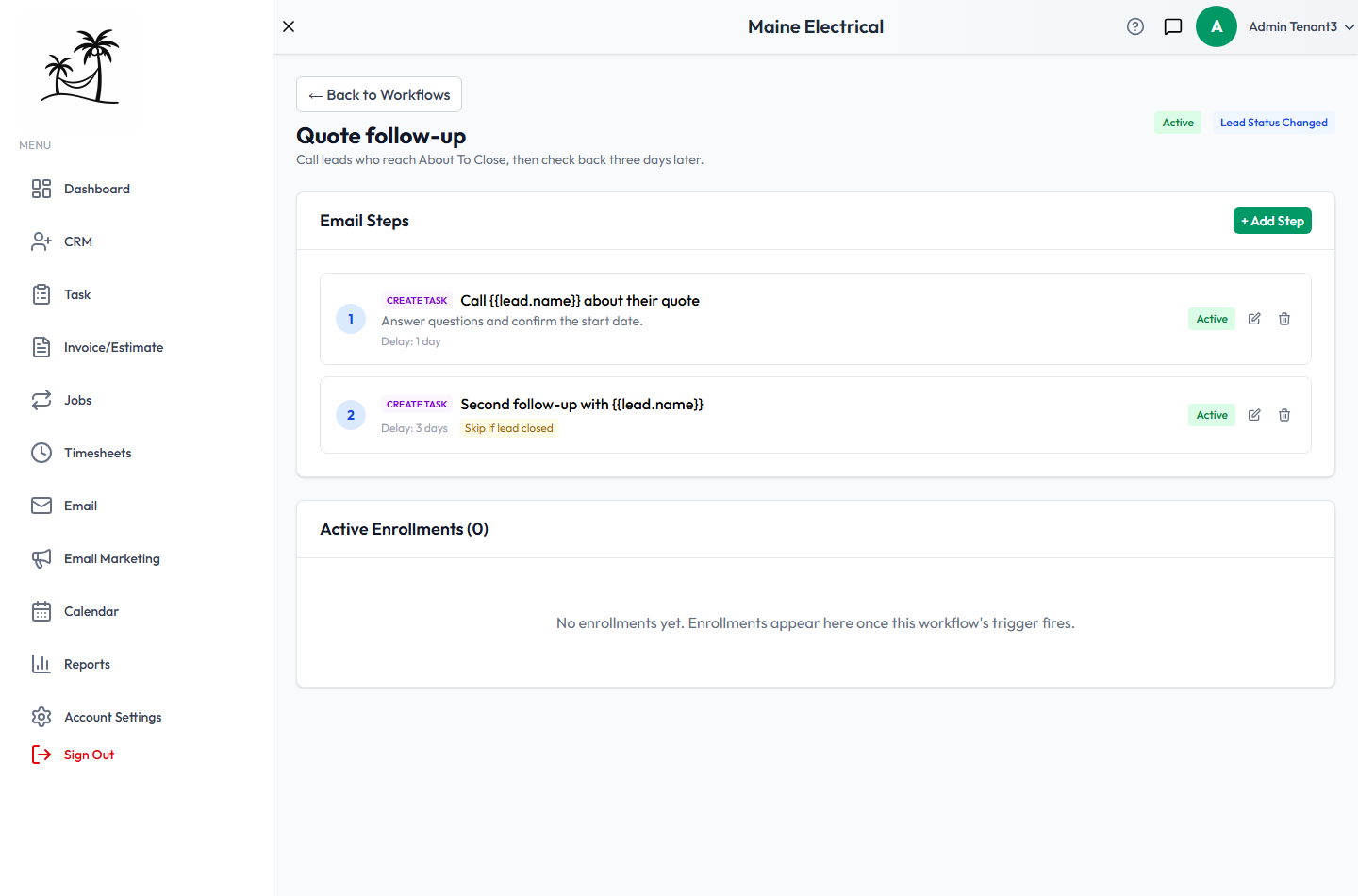Viewport: 1358px width, 896px height.
Task: Click the green user avatar 'A'
Action: click(1217, 26)
